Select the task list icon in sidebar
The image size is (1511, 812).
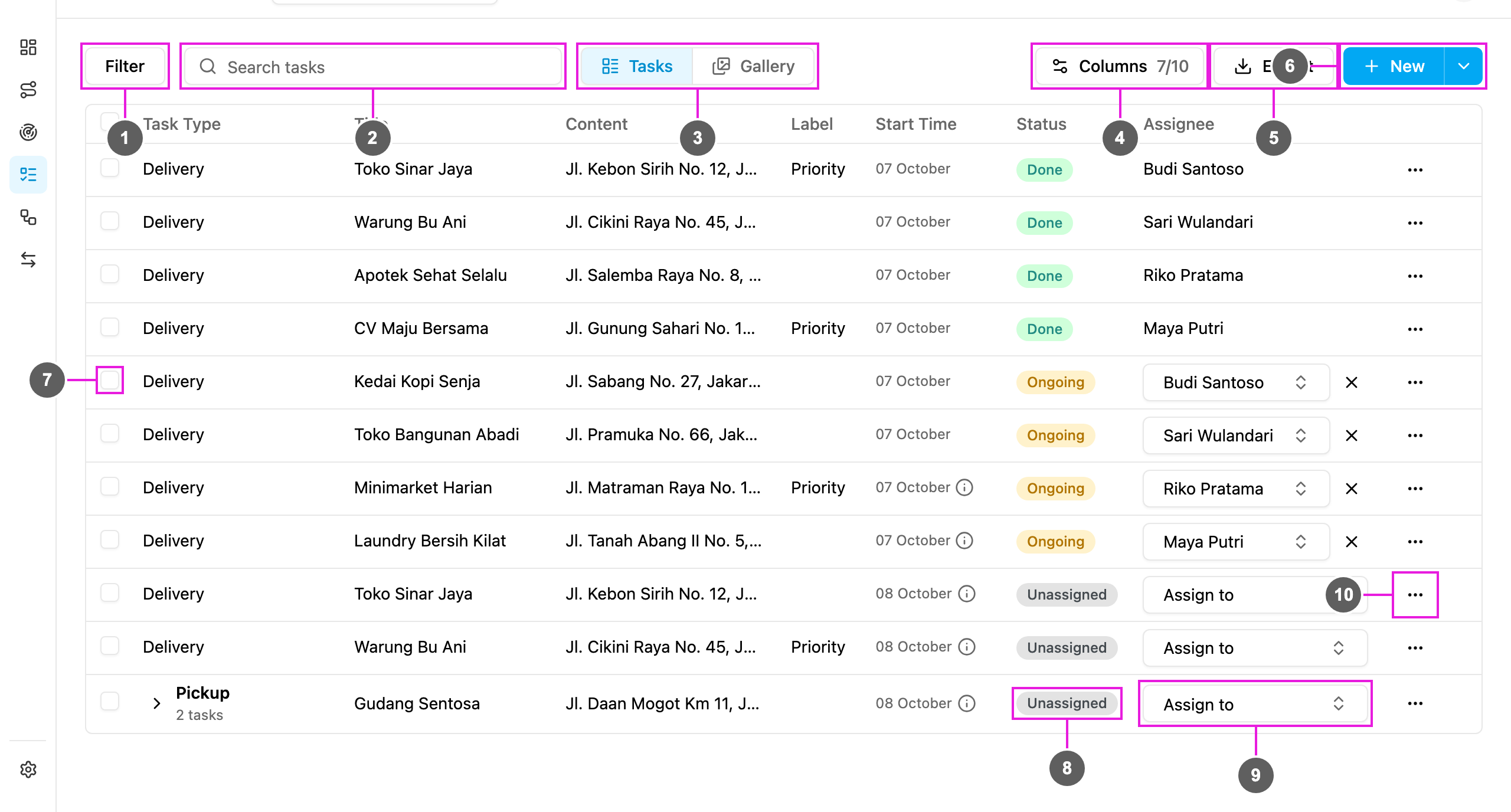tap(28, 175)
